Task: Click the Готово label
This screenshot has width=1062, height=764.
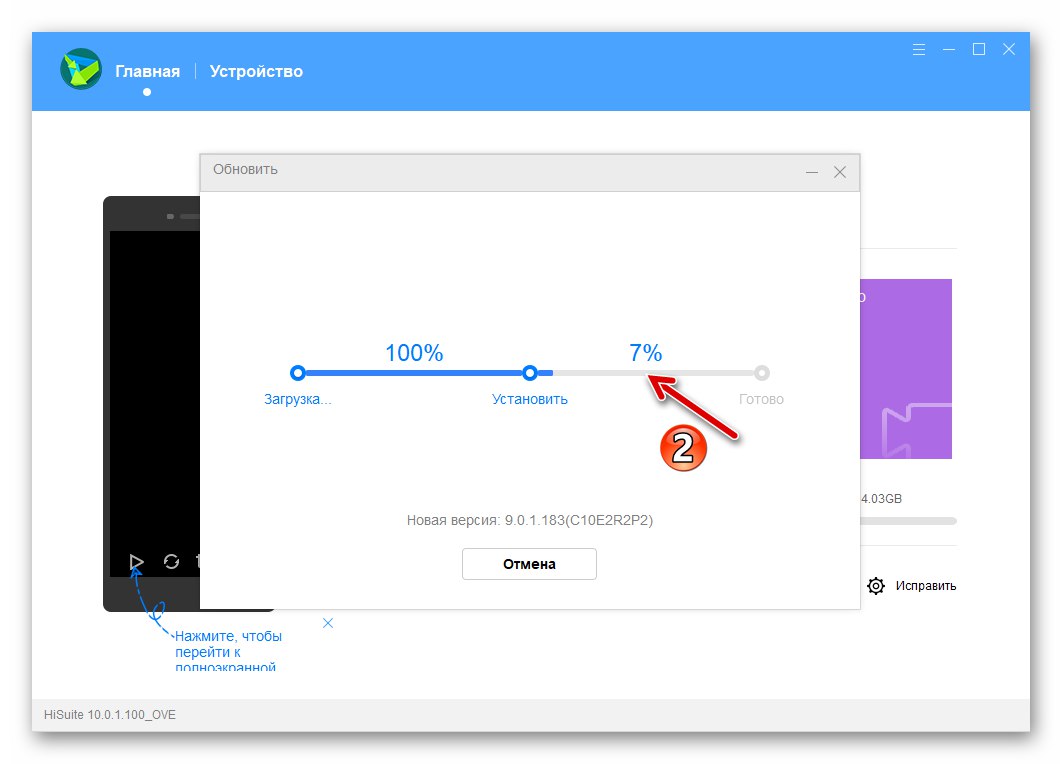Action: click(x=761, y=400)
